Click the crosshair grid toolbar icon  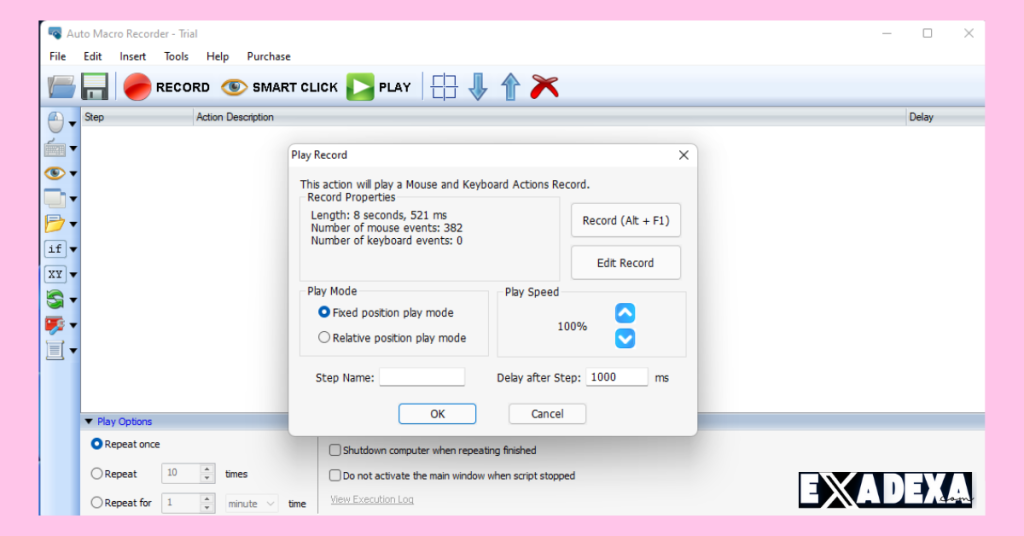tap(444, 87)
